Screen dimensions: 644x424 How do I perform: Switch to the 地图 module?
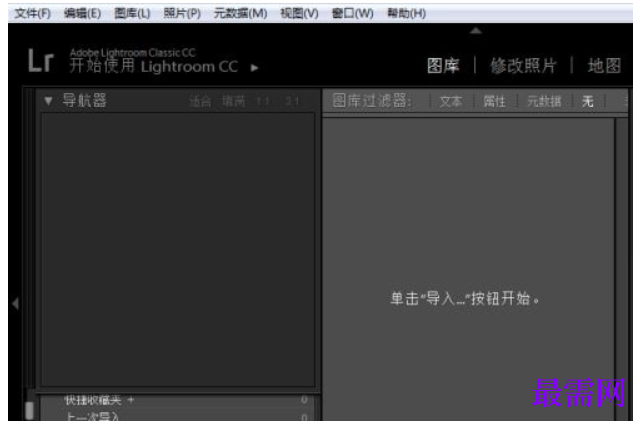(604, 66)
